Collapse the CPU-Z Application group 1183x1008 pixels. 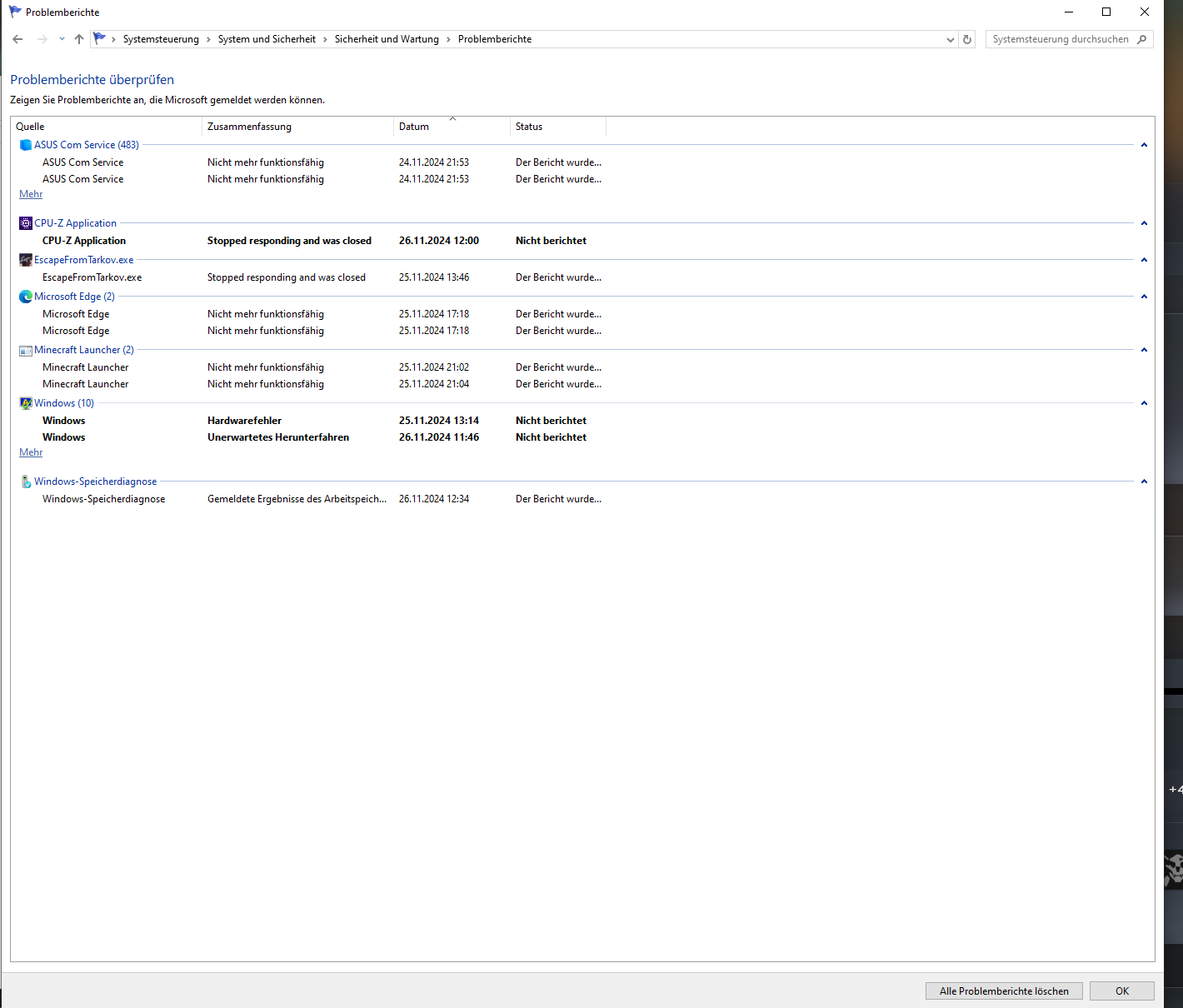point(1144,223)
